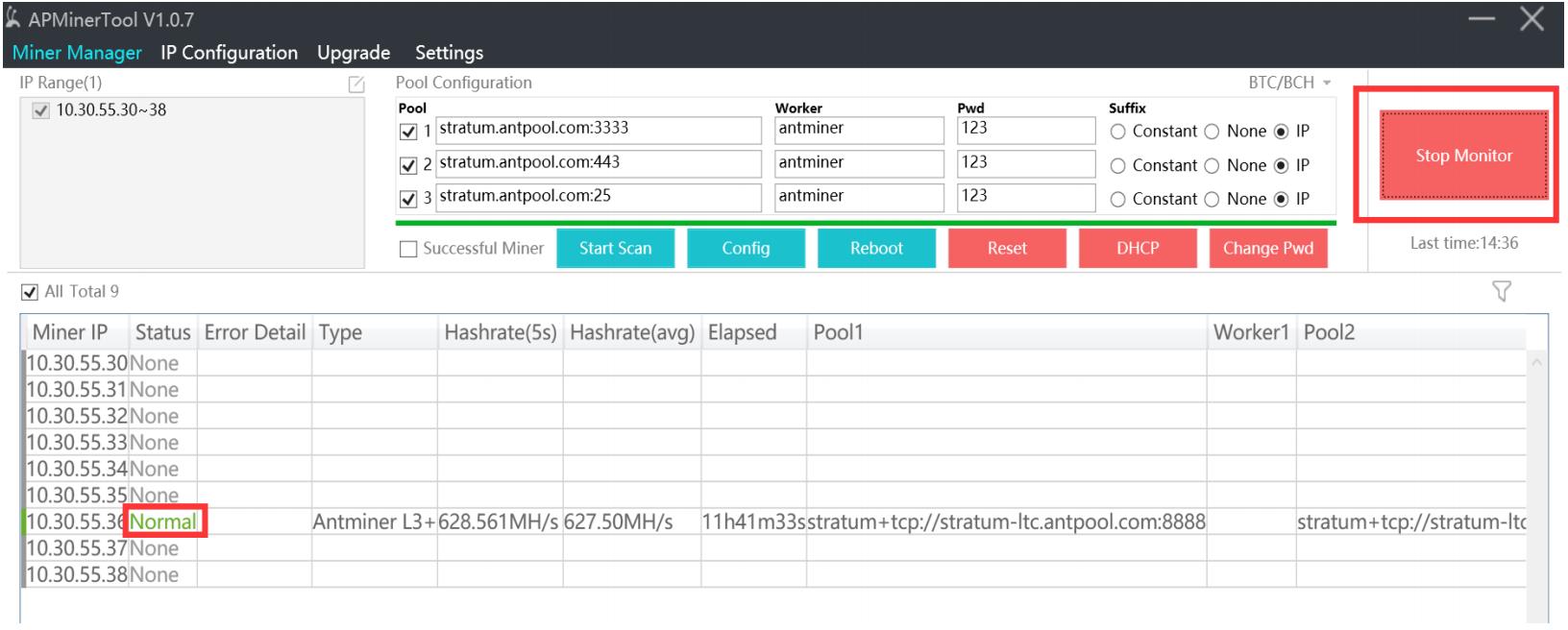Click the edit IP Range pencil icon

point(355,85)
